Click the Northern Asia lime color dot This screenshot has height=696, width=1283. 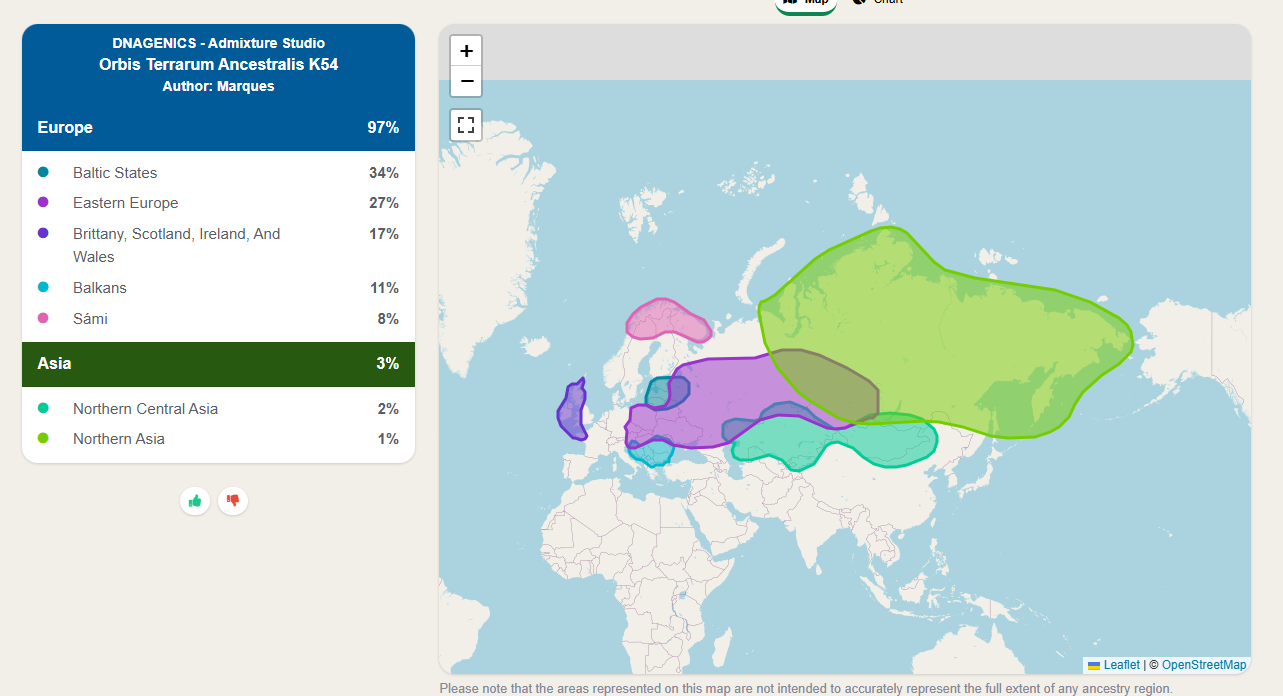click(43, 439)
